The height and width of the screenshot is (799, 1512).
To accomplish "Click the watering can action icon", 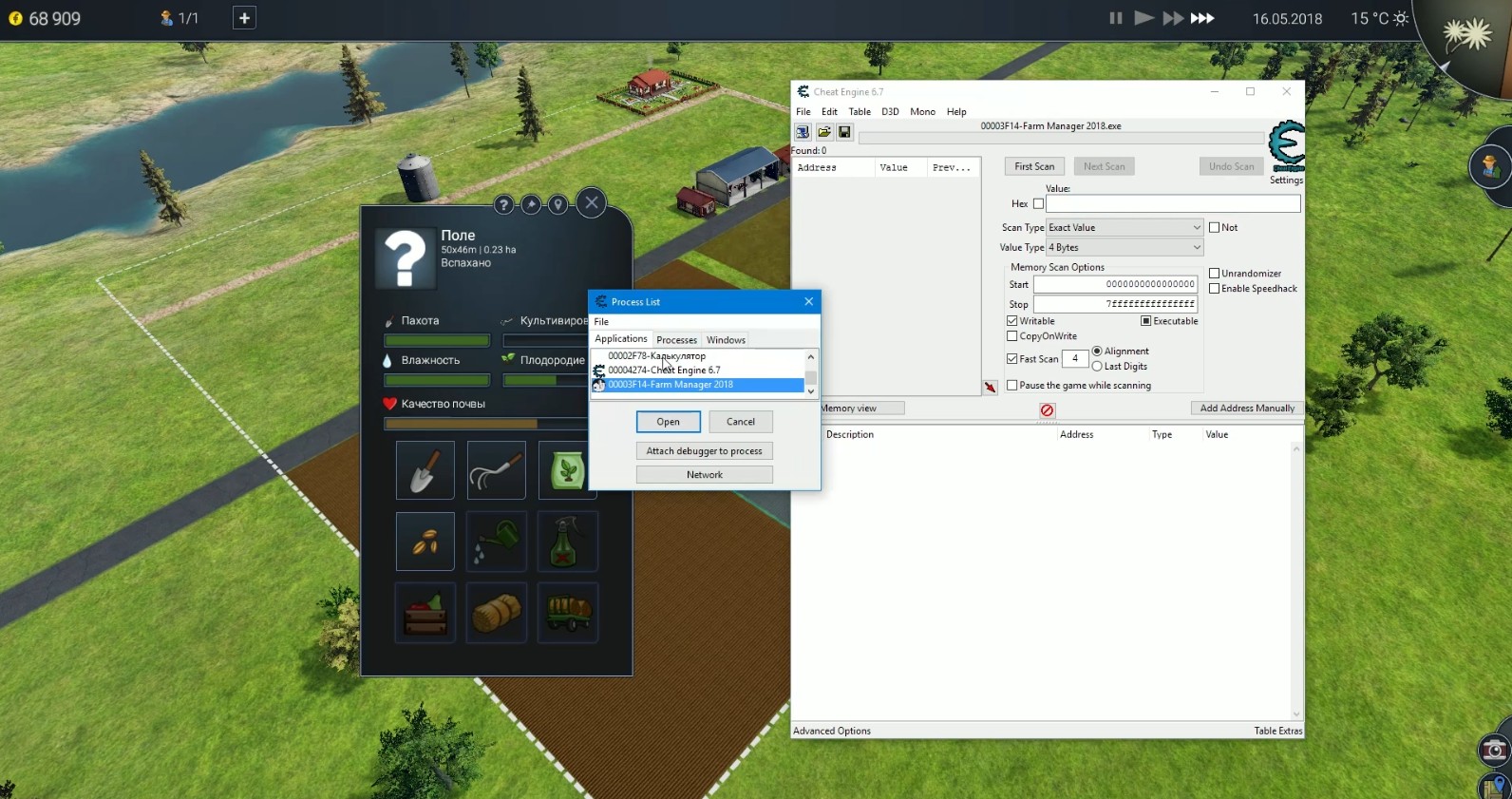I will pos(496,542).
